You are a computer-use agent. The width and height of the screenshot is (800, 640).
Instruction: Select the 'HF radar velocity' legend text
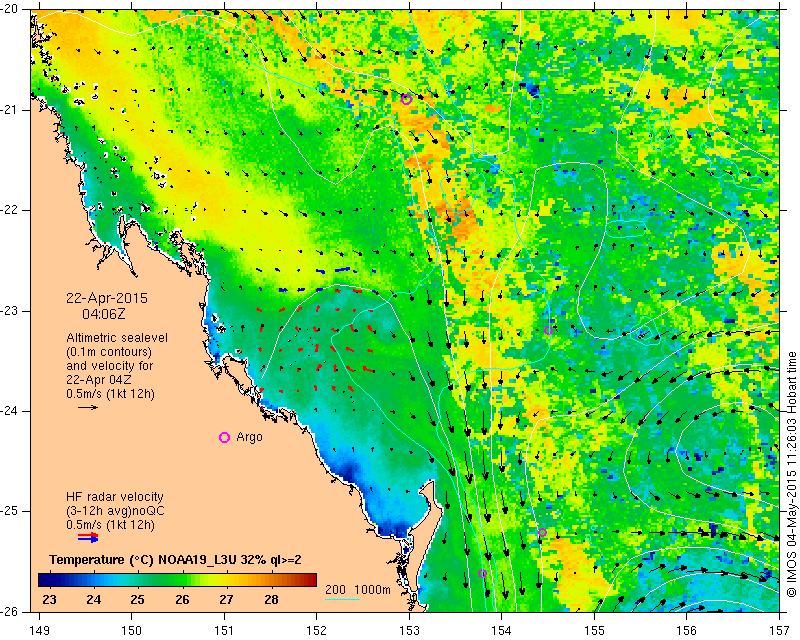115,497
